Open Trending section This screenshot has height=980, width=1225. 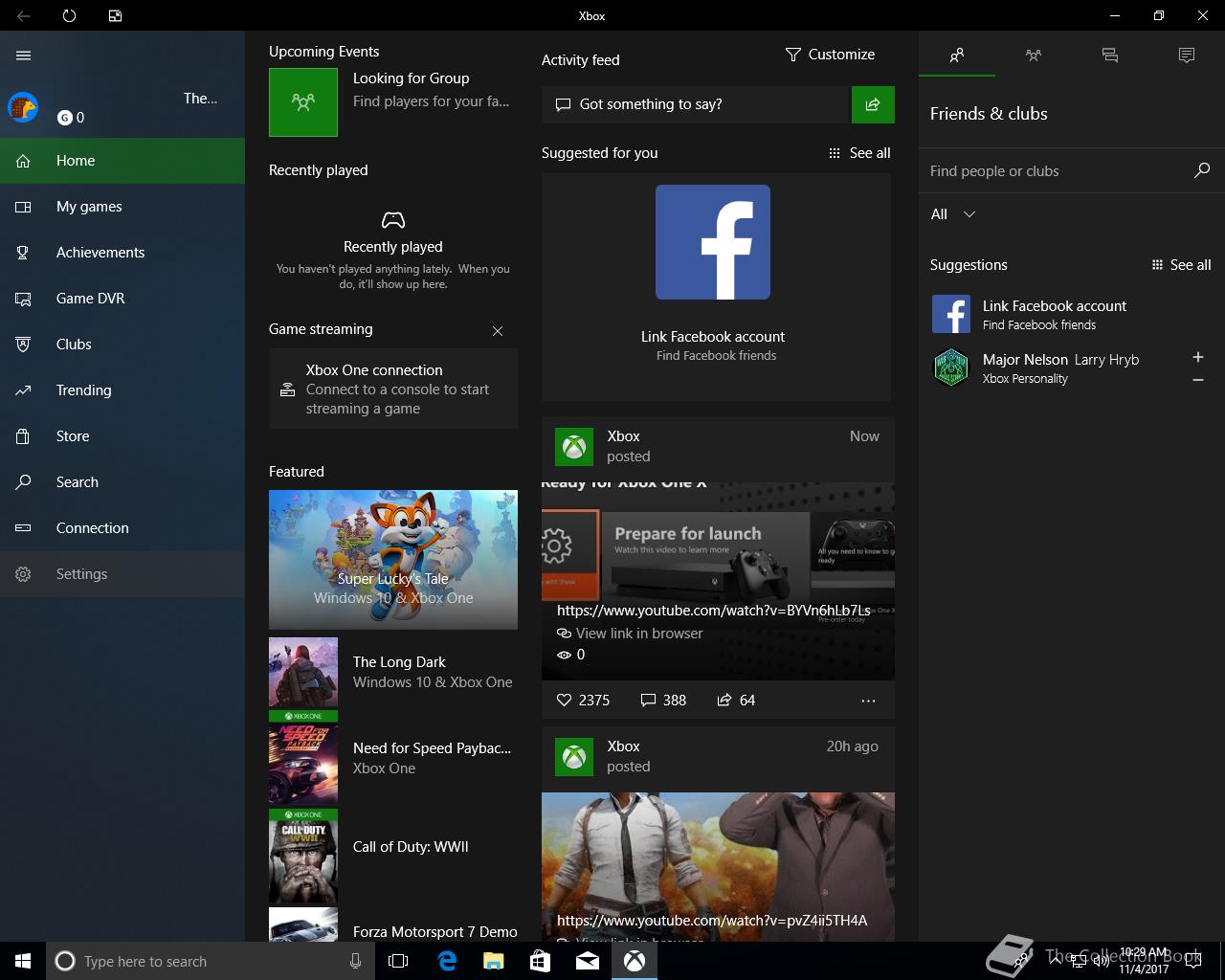(122, 390)
